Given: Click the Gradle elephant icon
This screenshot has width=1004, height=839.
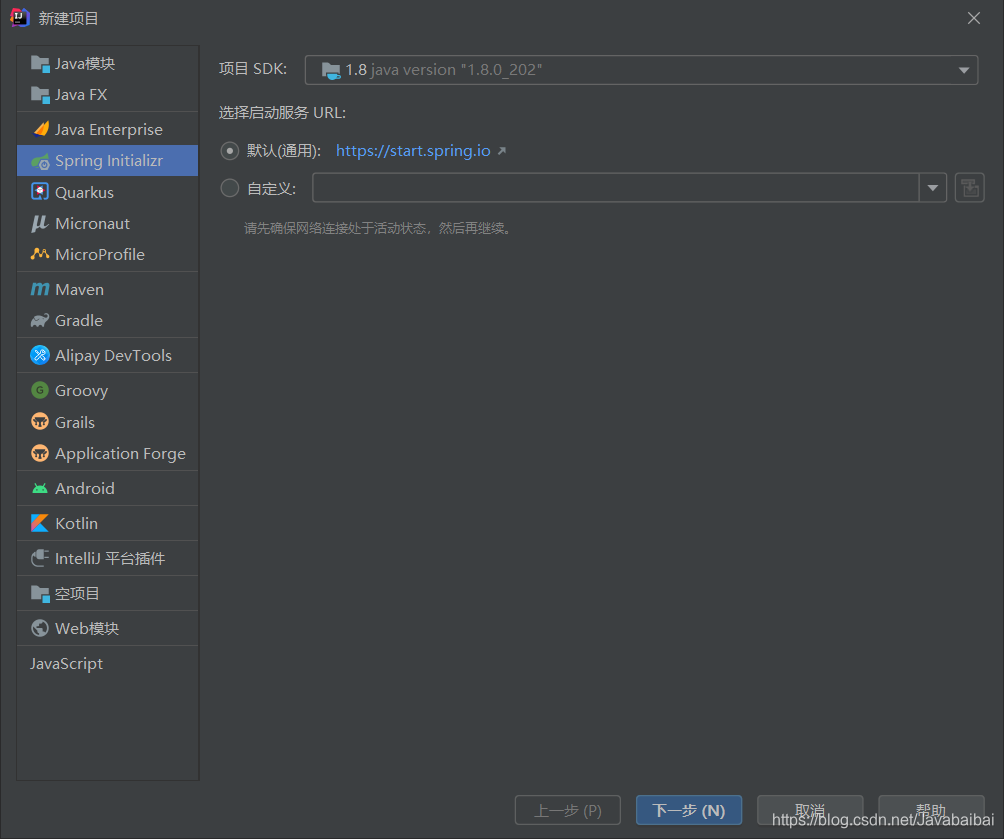Looking at the screenshot, I should (40, 320).
